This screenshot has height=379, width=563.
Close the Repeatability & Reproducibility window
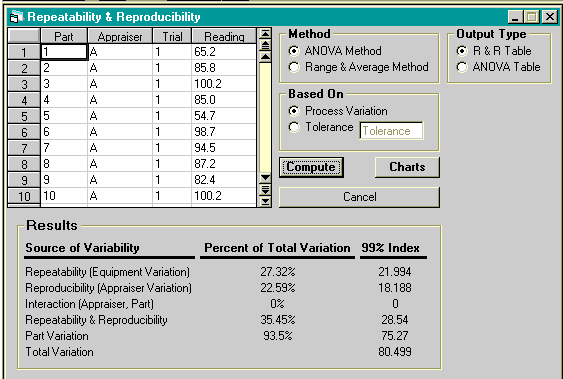tap(550, 17)
